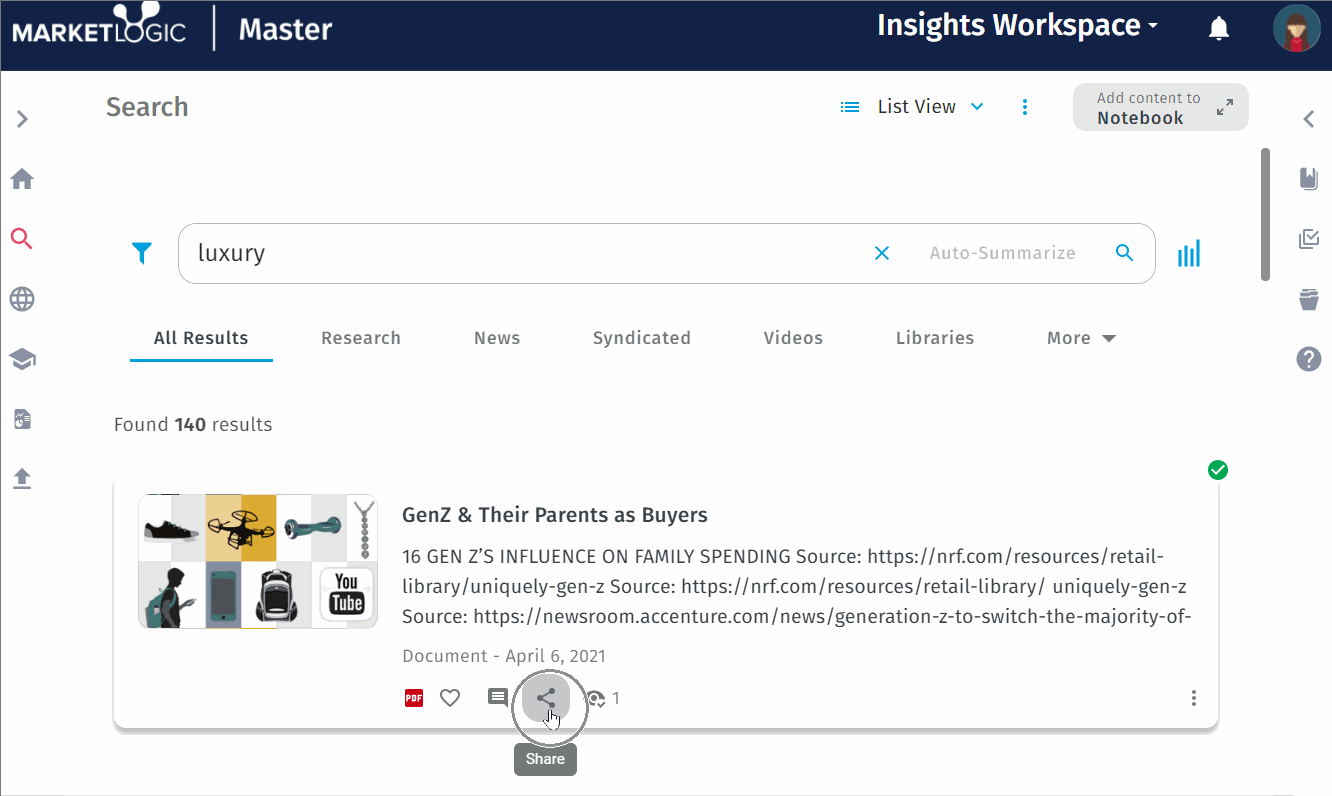Click the analytics bar chart icon beside search
1332x796 pixels.
pos(1188,253)
